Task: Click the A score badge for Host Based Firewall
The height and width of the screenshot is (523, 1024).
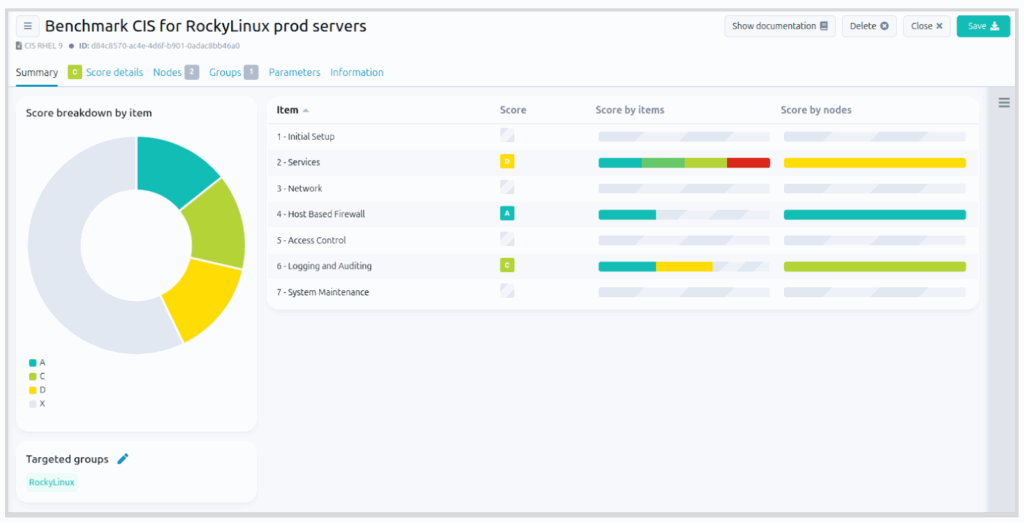Action: (507, 214)
